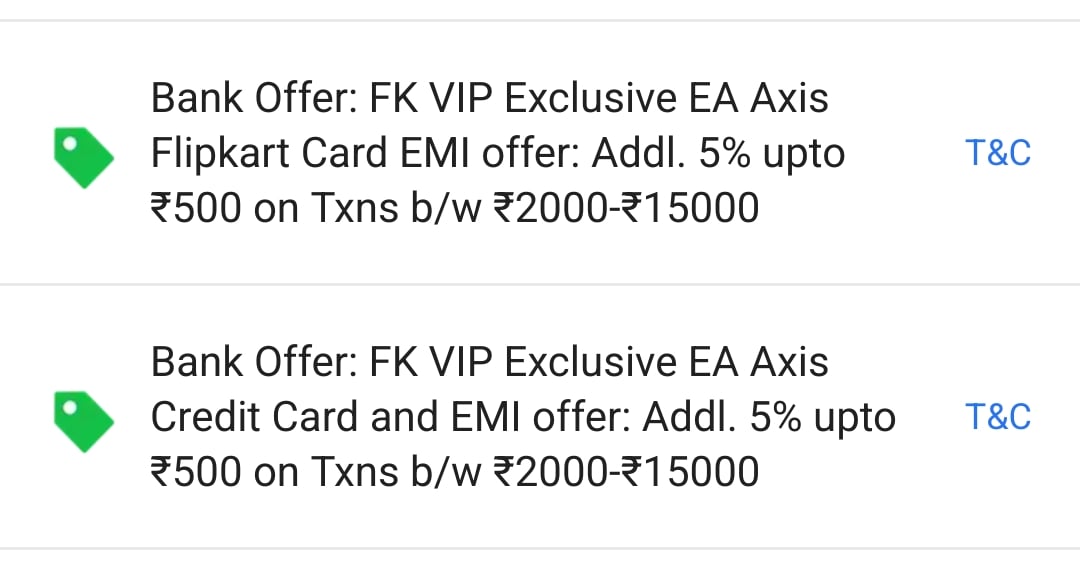Tap "Addl. 5% upto" in Flipkart Card offer
The width and height of the screenshot is (1080, 576).
[x=718, y=153]
